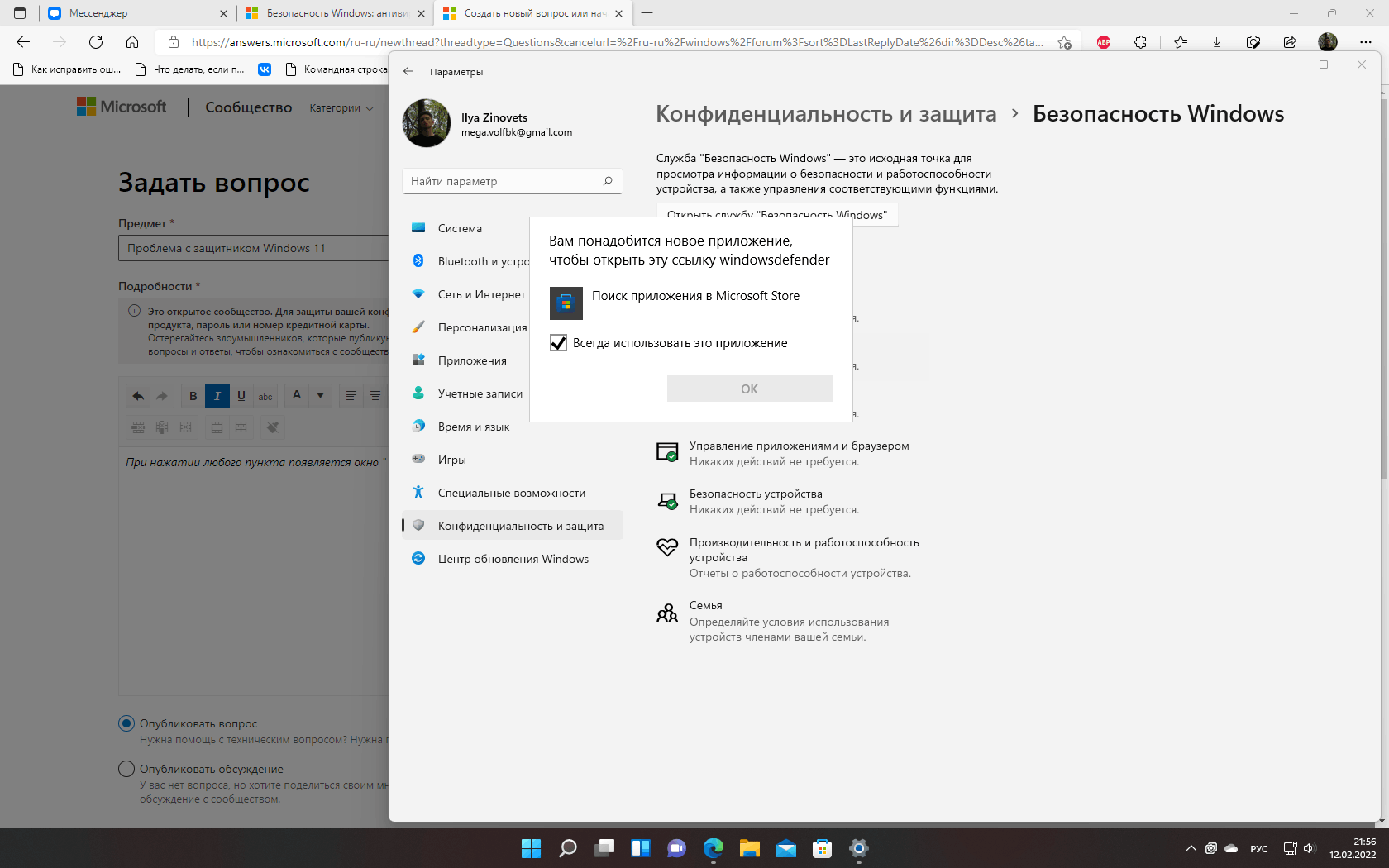Click Windows Update icon in sidebar
1389x868 pixels.
[418, 558]
